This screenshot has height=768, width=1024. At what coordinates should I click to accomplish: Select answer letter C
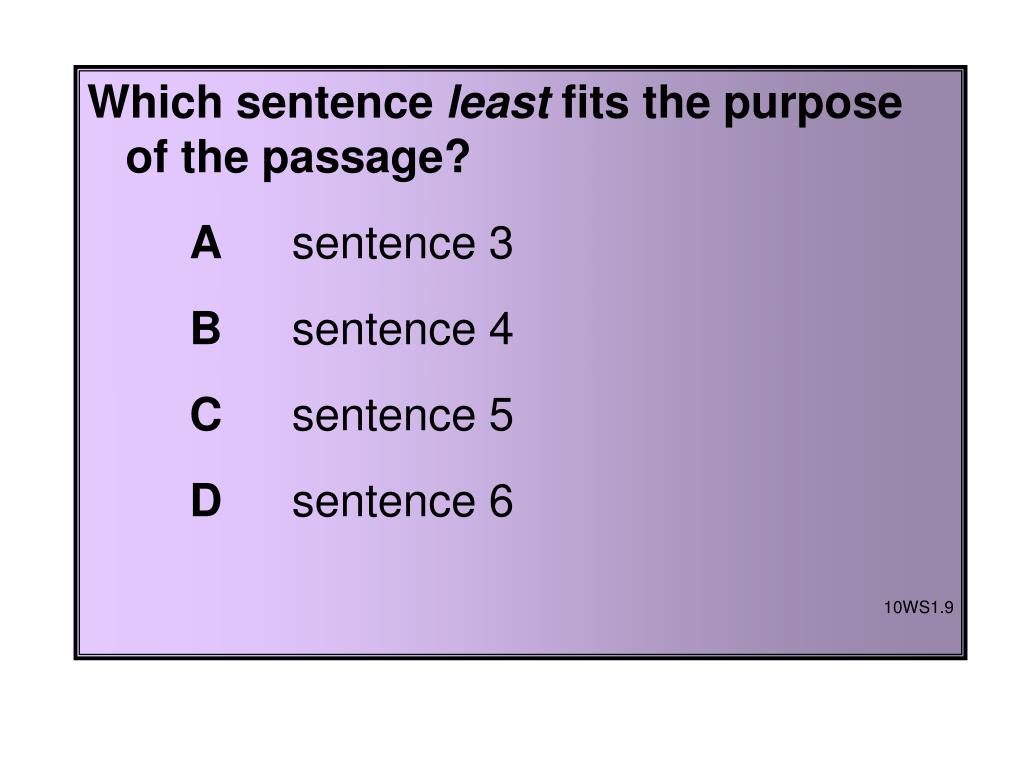[x=206, y=415]
